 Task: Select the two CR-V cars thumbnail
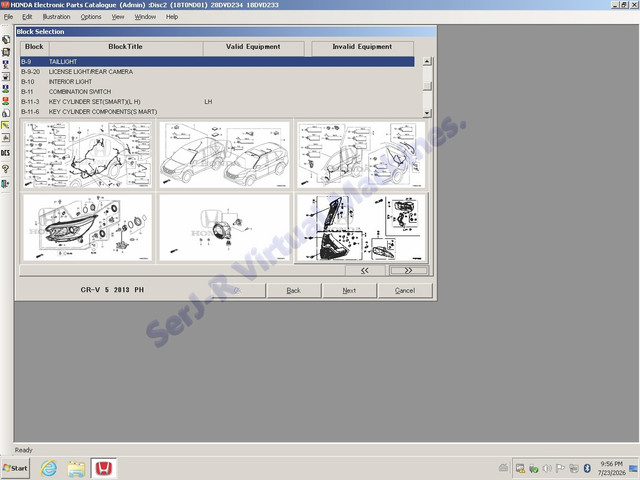[x=224, y=155]
